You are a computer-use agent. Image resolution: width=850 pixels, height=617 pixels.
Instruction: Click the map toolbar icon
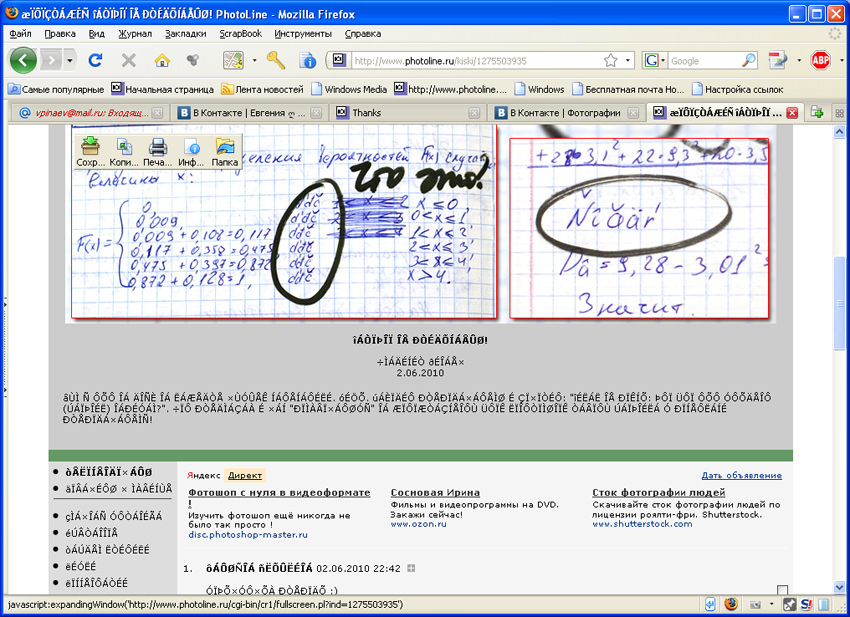pos(233,60)
